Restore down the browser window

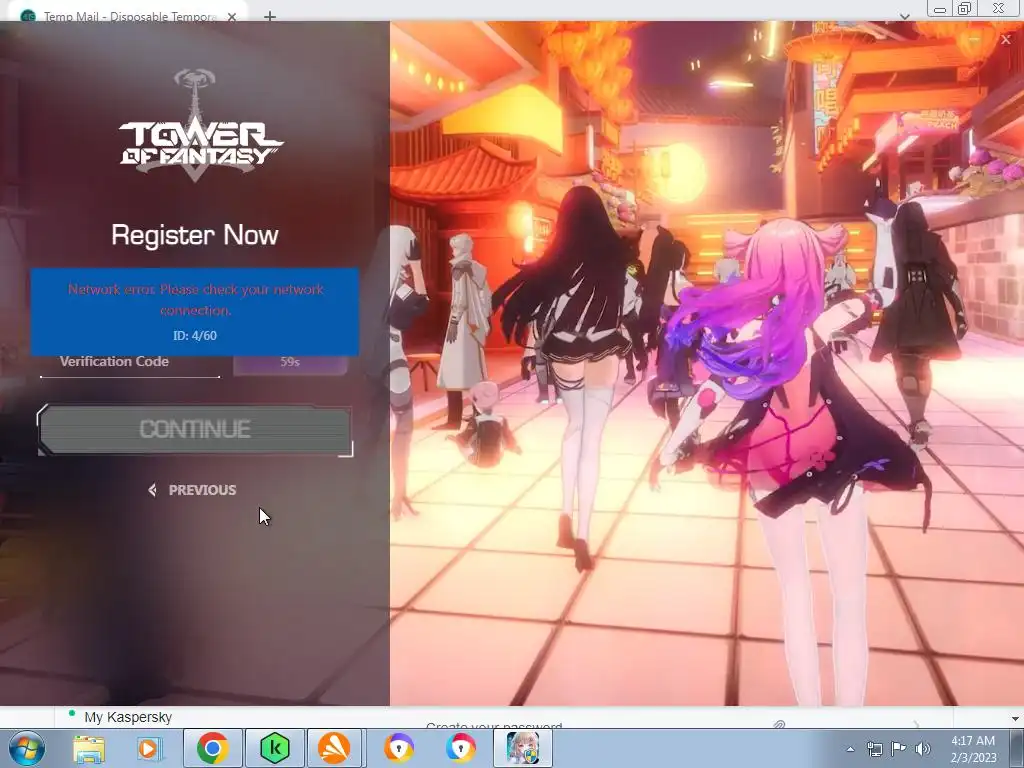[x=965, y=8]
